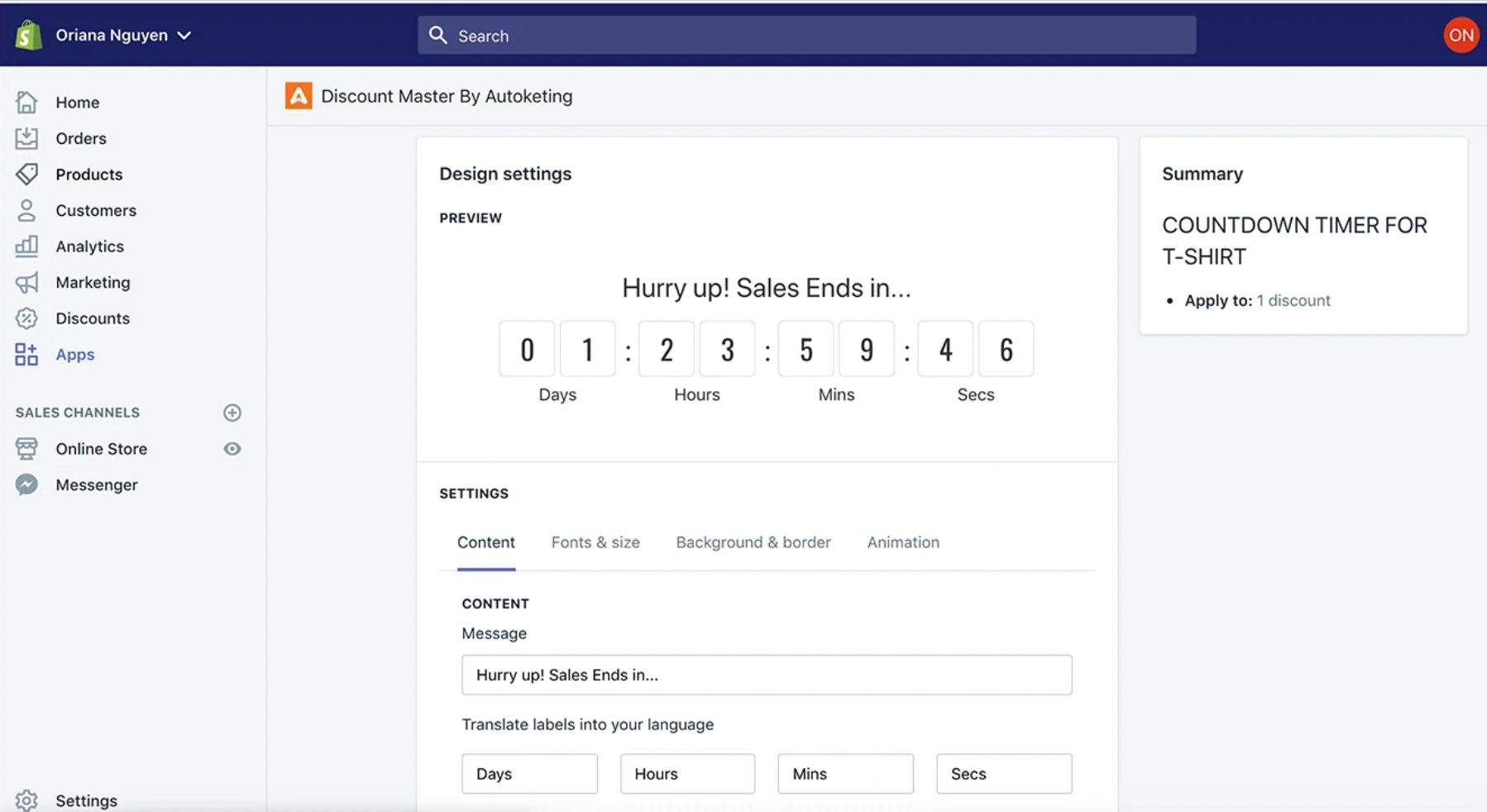Select the Analytics chart icon
The width and height of the screenshot is (1487, 812).
tap(27, 246)
